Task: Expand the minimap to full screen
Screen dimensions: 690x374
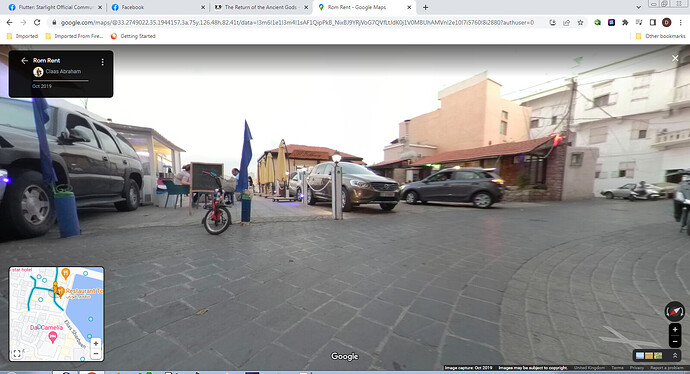Action: tap(17, 353)
